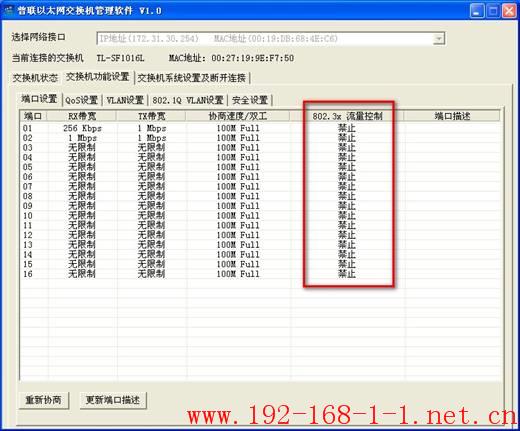Click the 协商速度/双工 column header
Viewport: 520px width, 431px height.
(x=238, y=116)
